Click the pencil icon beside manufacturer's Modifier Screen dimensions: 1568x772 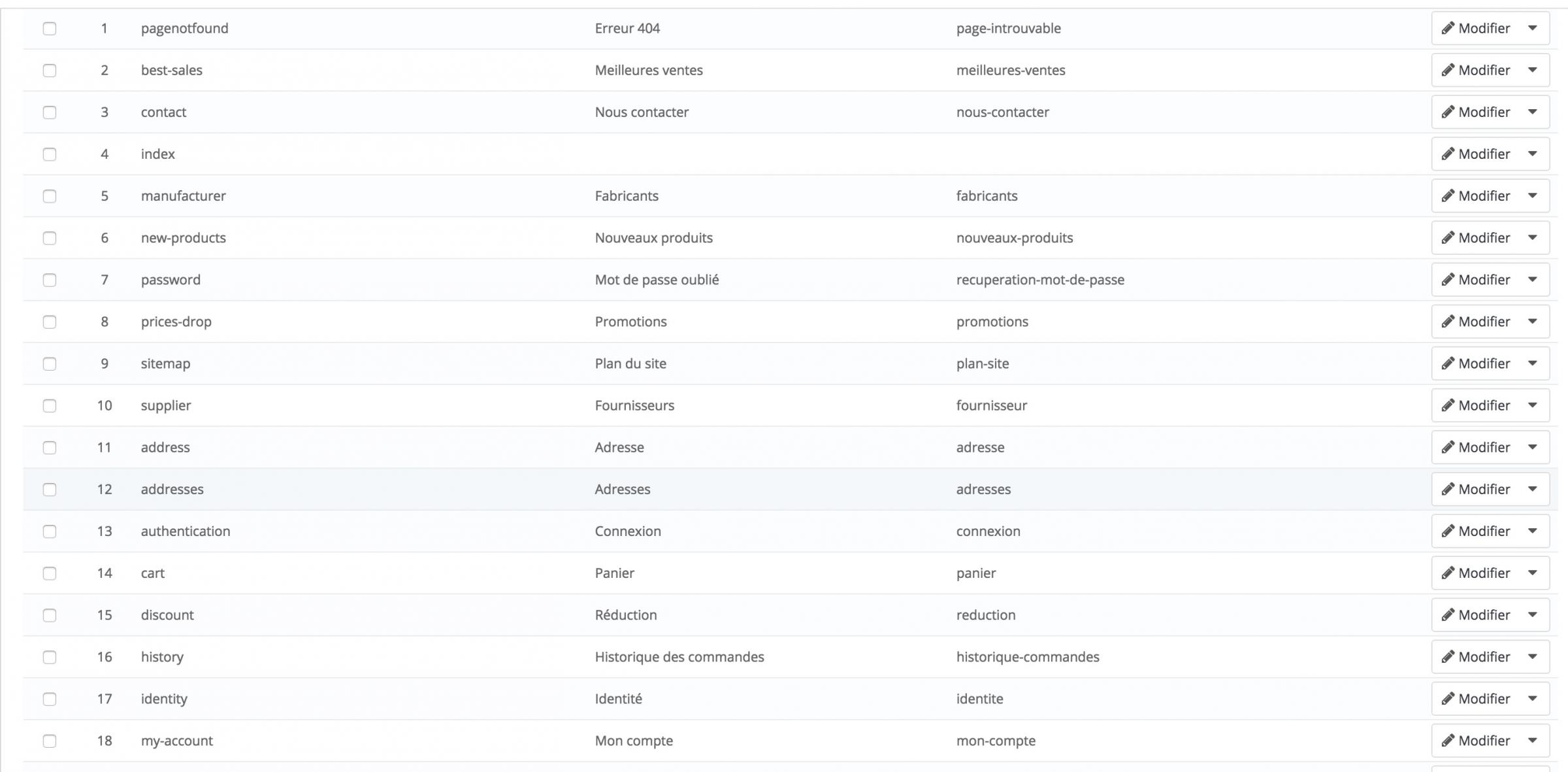(x=1448, y=195)
